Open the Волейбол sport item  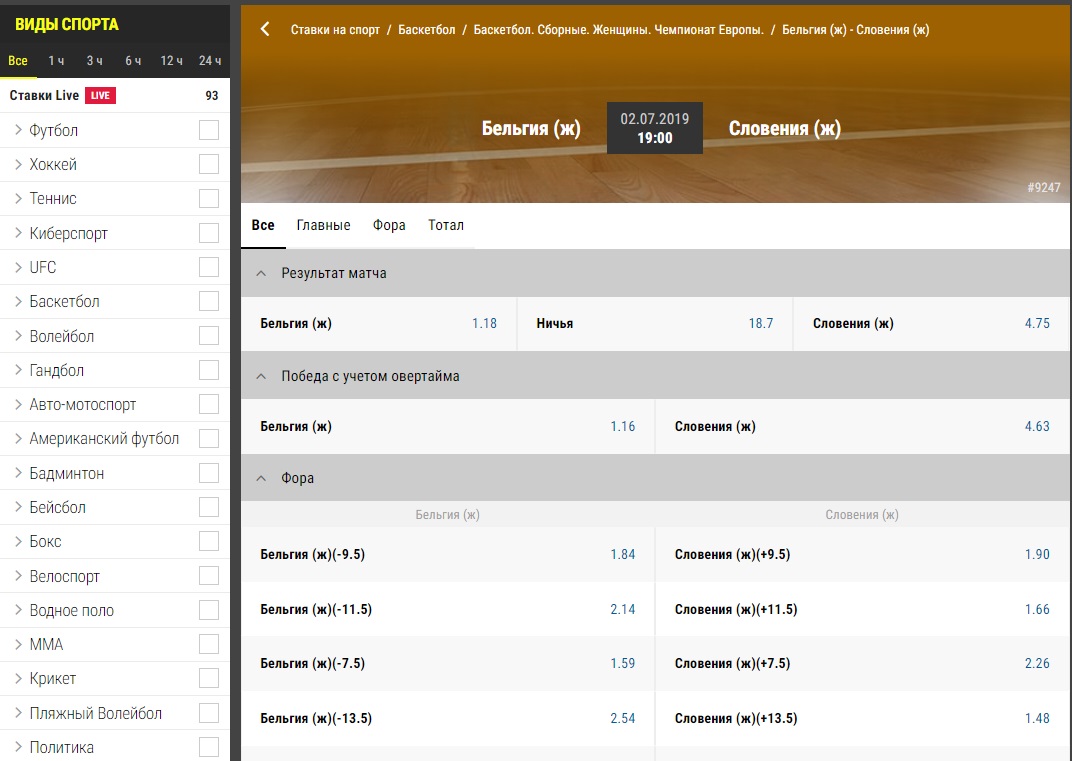click(x=62, y=336)
